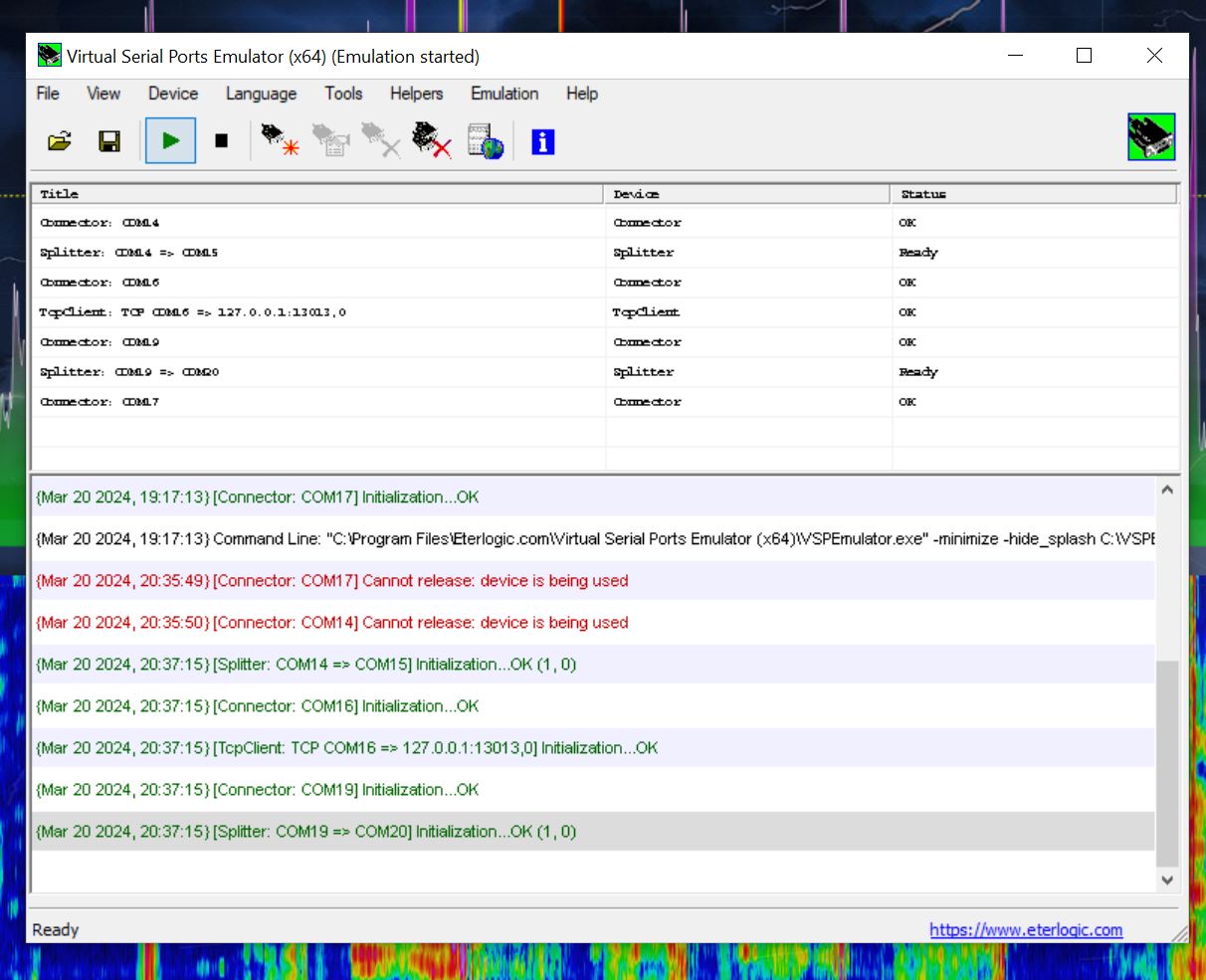1206x980 pixels.
Task: Click the OK status of Connector COM17 row
Action: [907, 402]
